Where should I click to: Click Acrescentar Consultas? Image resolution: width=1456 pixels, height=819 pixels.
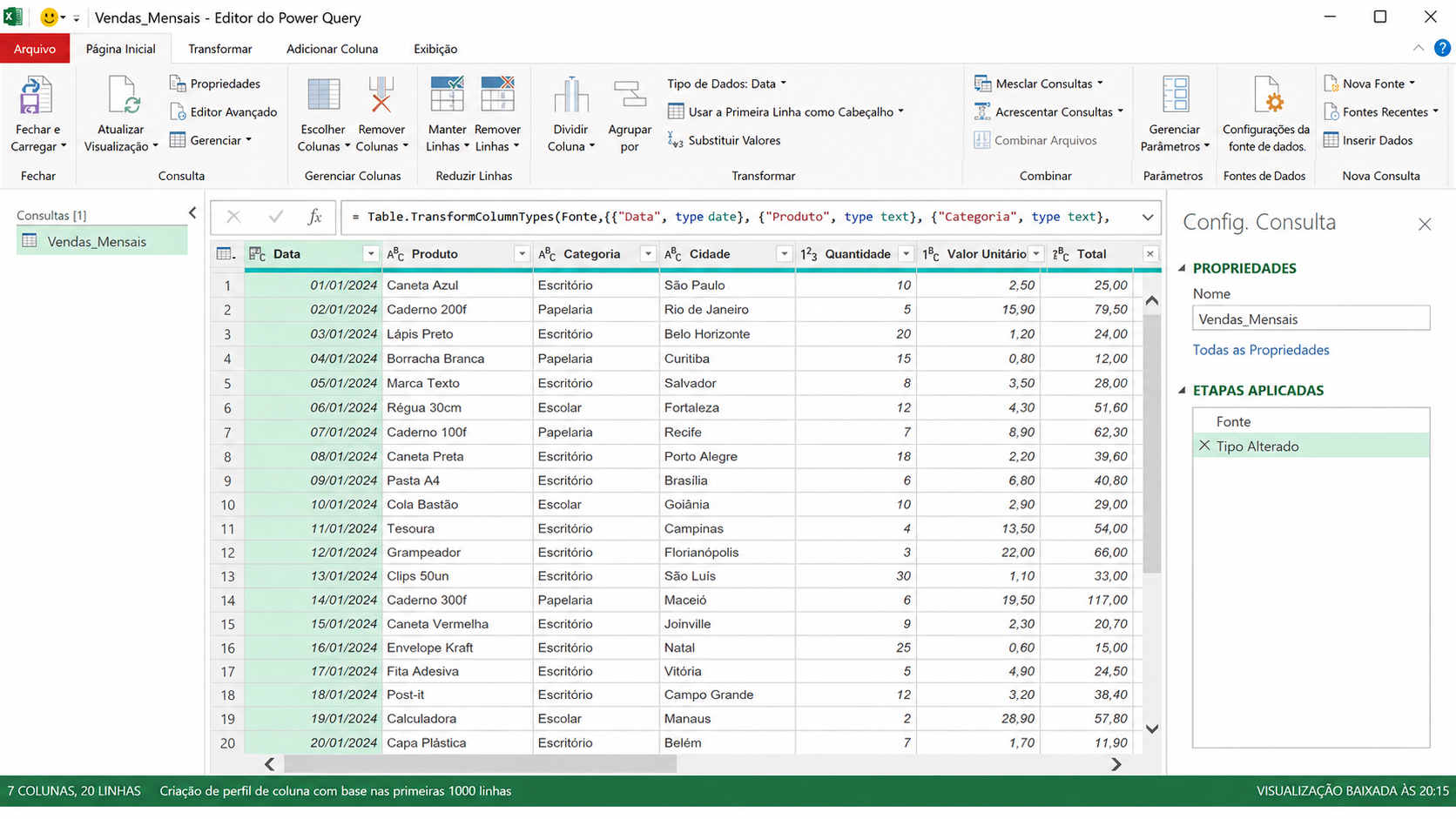click(1048, 111)
